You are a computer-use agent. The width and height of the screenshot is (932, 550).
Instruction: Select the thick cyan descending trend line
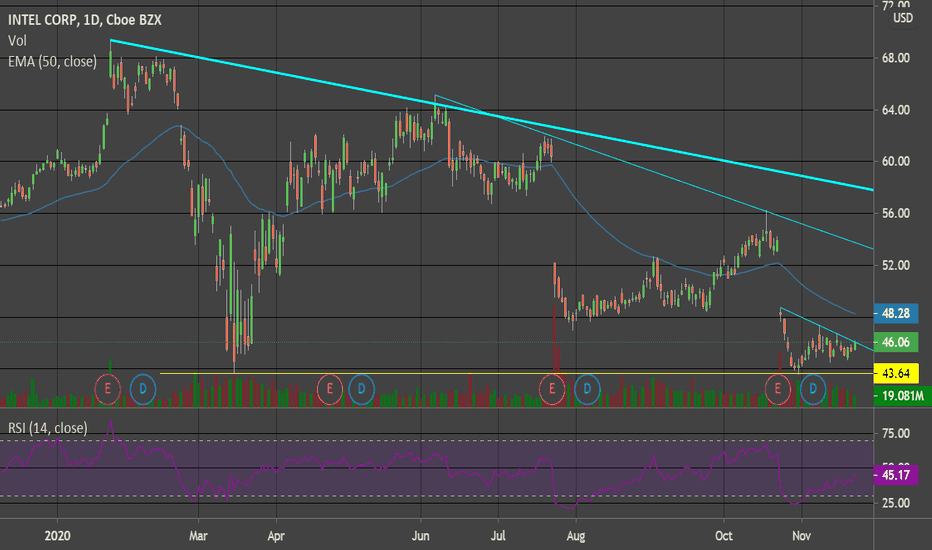(492, 115)
